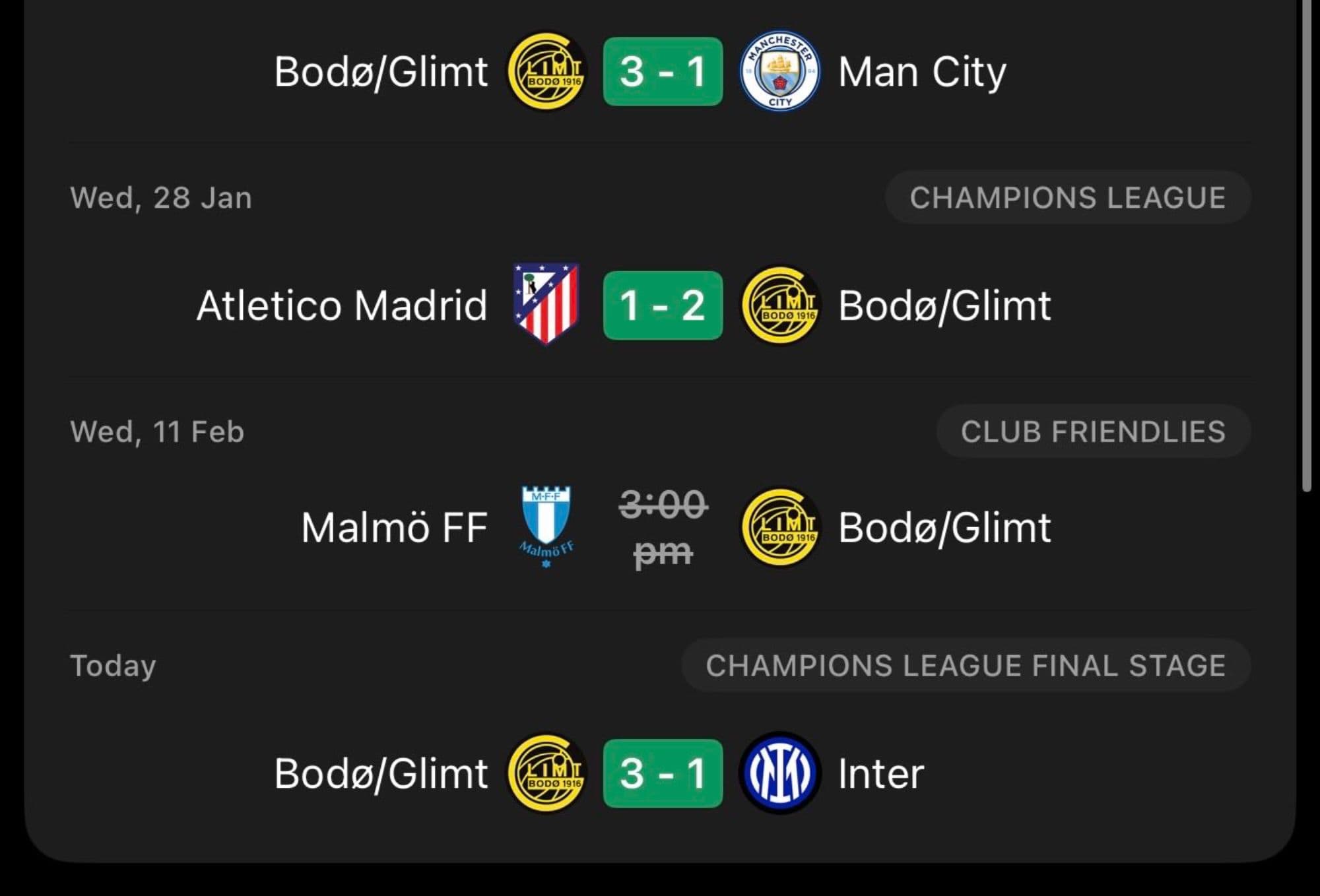Image resolution: width=1320 pixels, height=896 pixels.
Task: Open the Atletico Madrid crest
Action: (546, 304)
